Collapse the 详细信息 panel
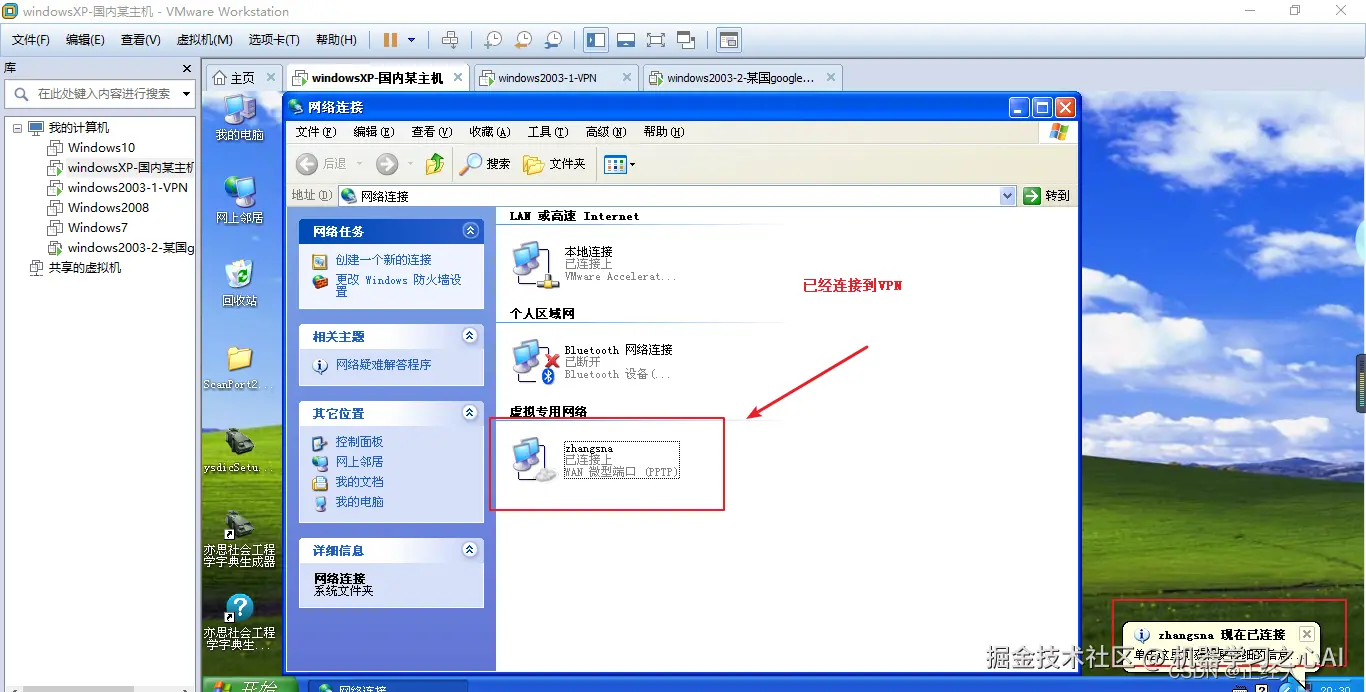The height and width of the screenshot is (692, 1366). tap(470, 550)
